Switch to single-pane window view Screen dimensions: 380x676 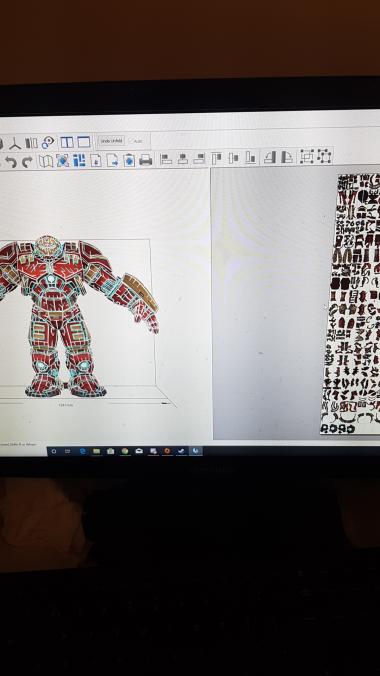click(x=84, y=142)
